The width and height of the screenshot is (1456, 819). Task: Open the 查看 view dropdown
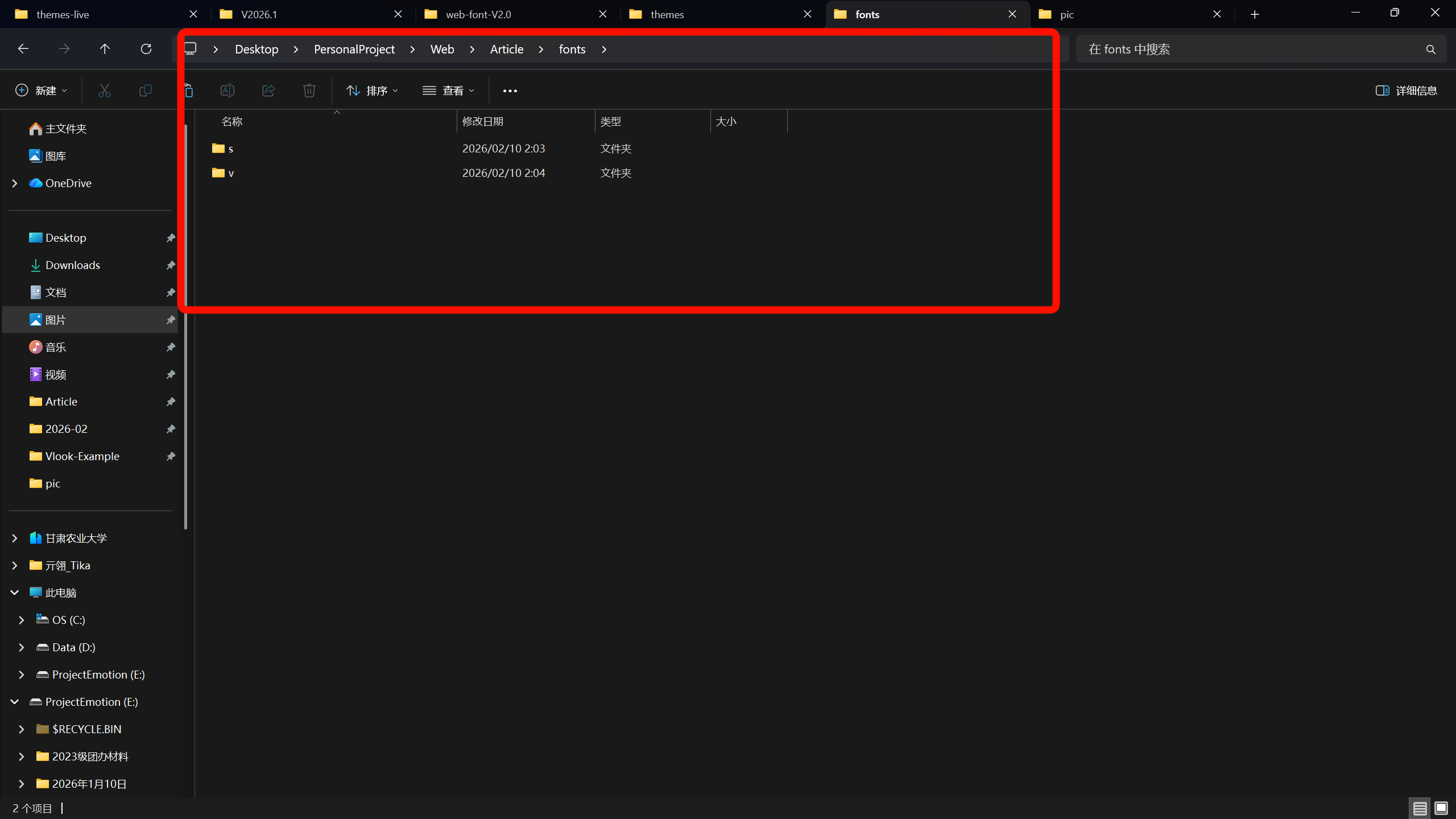[x=449, y=90]
